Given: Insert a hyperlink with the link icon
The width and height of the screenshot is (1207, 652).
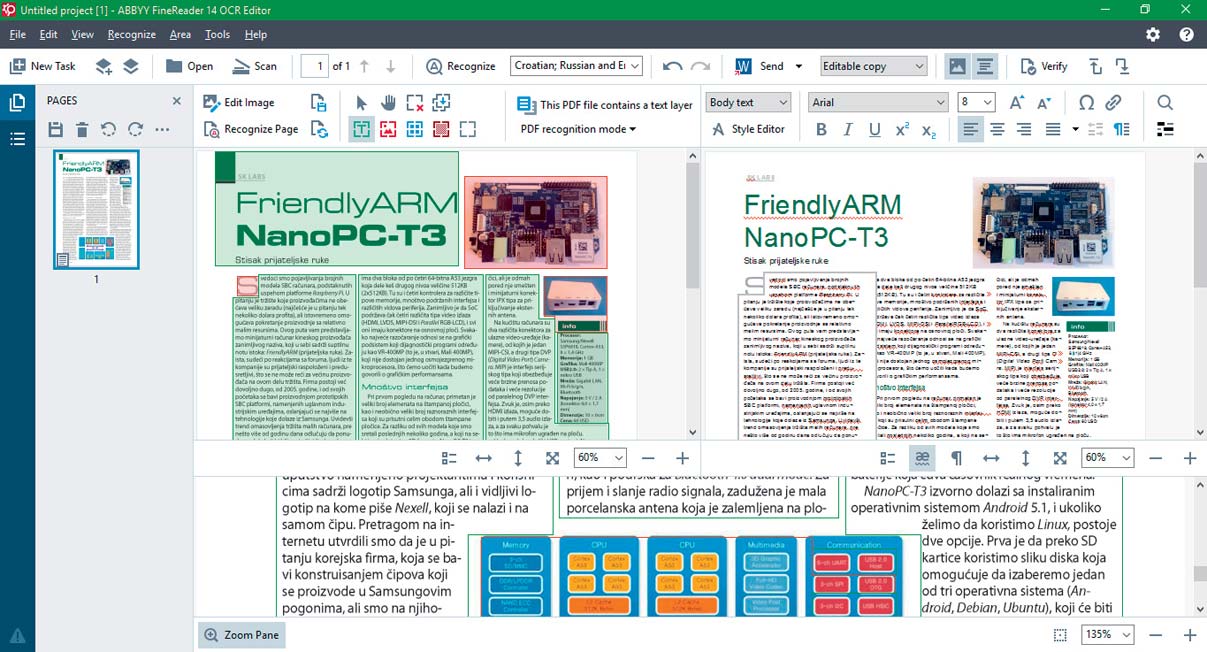Looking at the screenshot, I should coord(1113,102).
